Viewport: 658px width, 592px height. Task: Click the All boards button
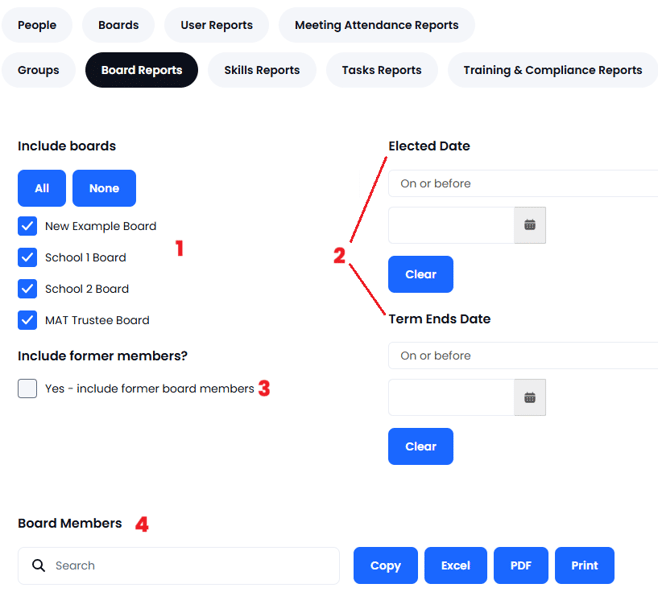pos(42,188)
